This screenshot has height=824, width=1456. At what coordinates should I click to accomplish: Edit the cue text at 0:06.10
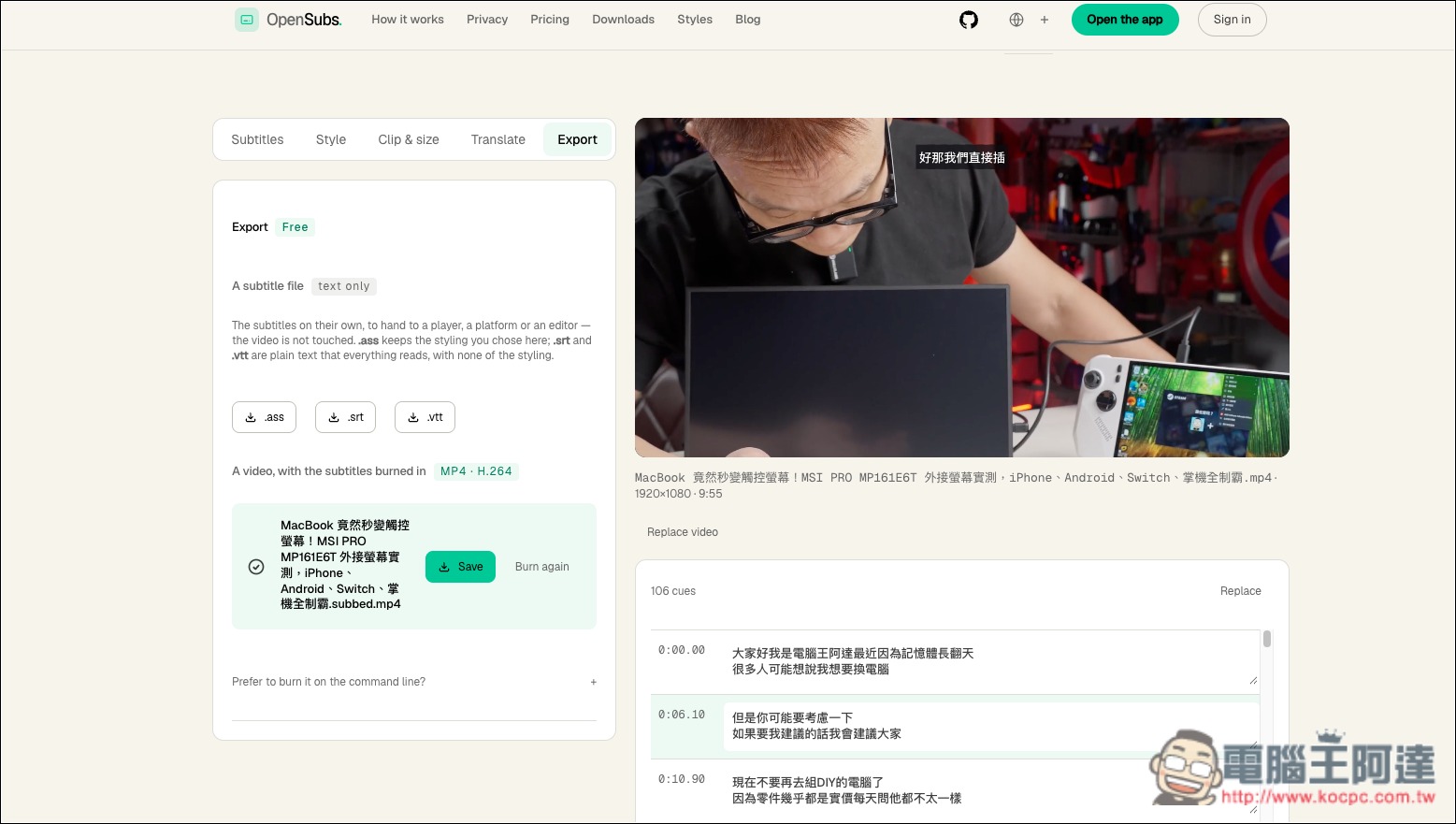991,726
